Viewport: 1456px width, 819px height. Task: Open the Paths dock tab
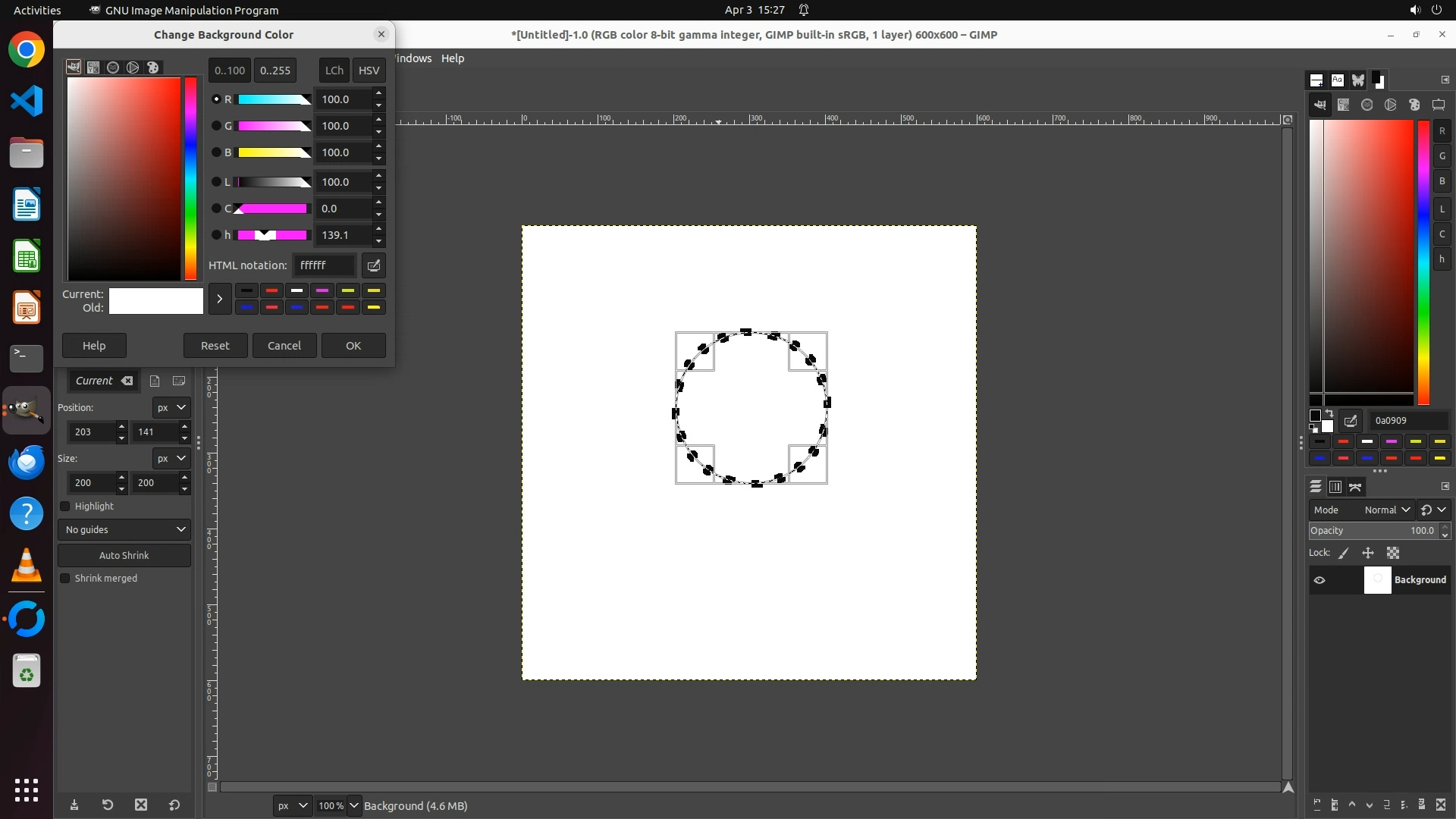pyautogui.click(x=1355, y=487)
